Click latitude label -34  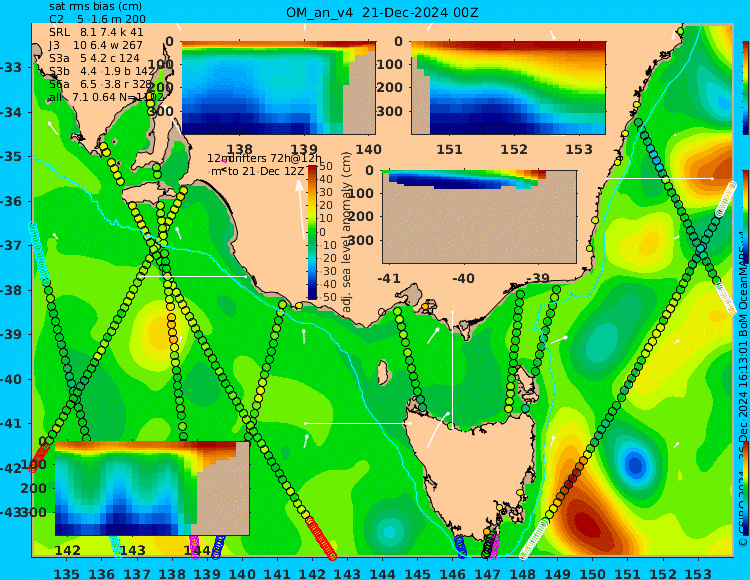[x=10, y=113]
